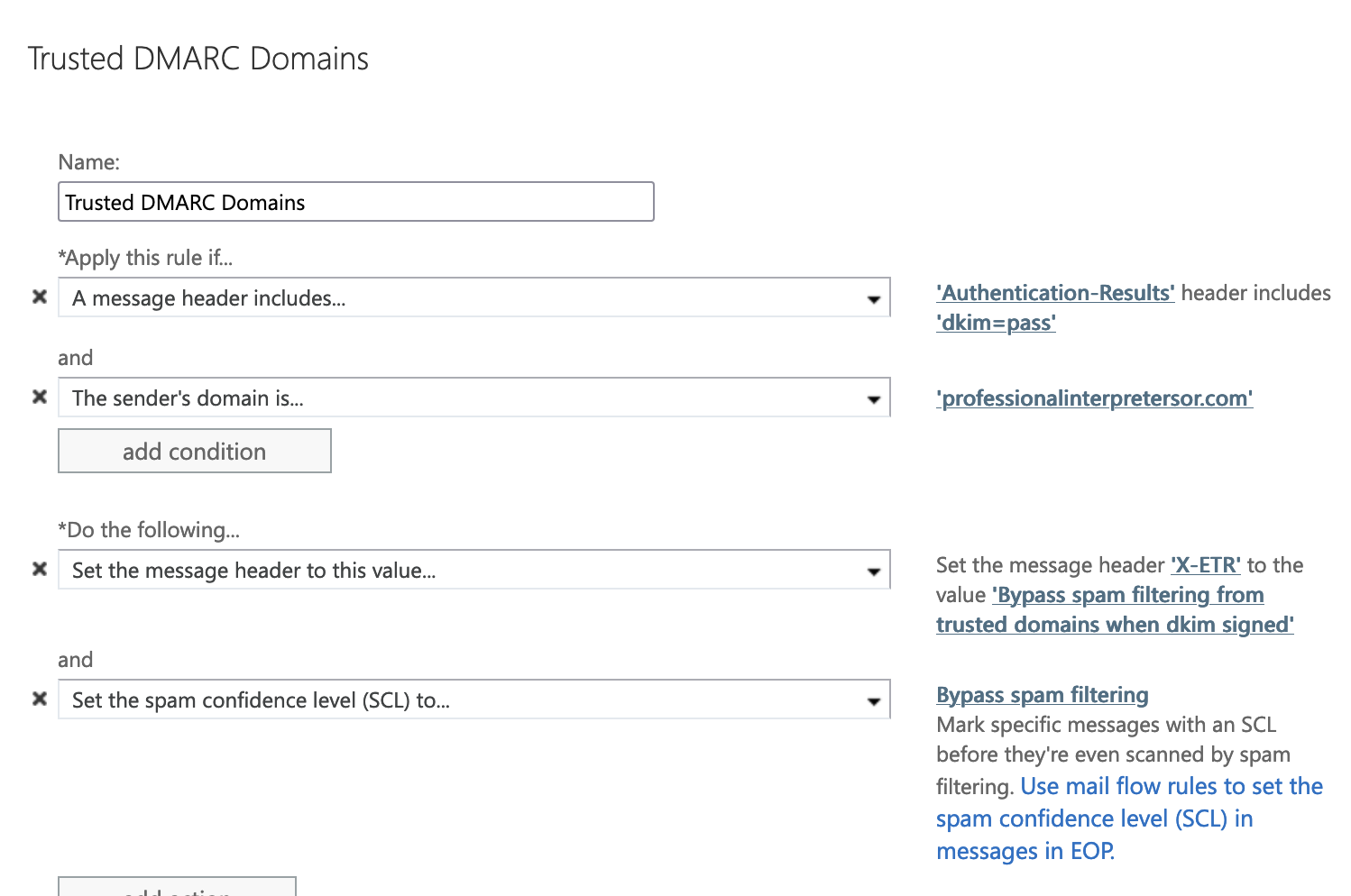The image size is (1351, 896).
Task: Select the 'Bypass spam filtering' SCL option
Action: coord(1042,694)
